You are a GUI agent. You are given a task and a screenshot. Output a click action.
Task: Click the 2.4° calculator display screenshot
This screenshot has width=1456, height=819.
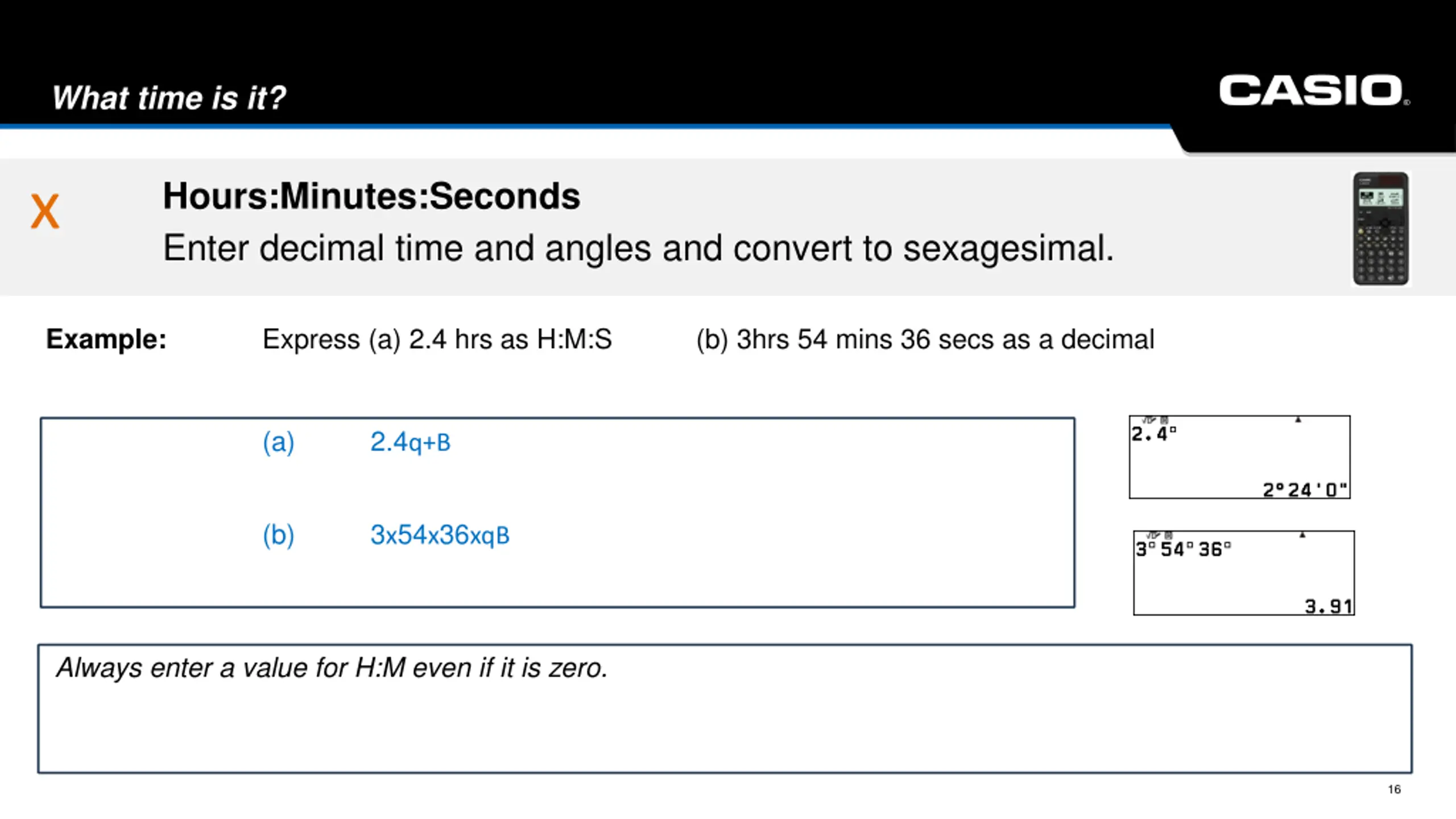tap(1239, 457)
